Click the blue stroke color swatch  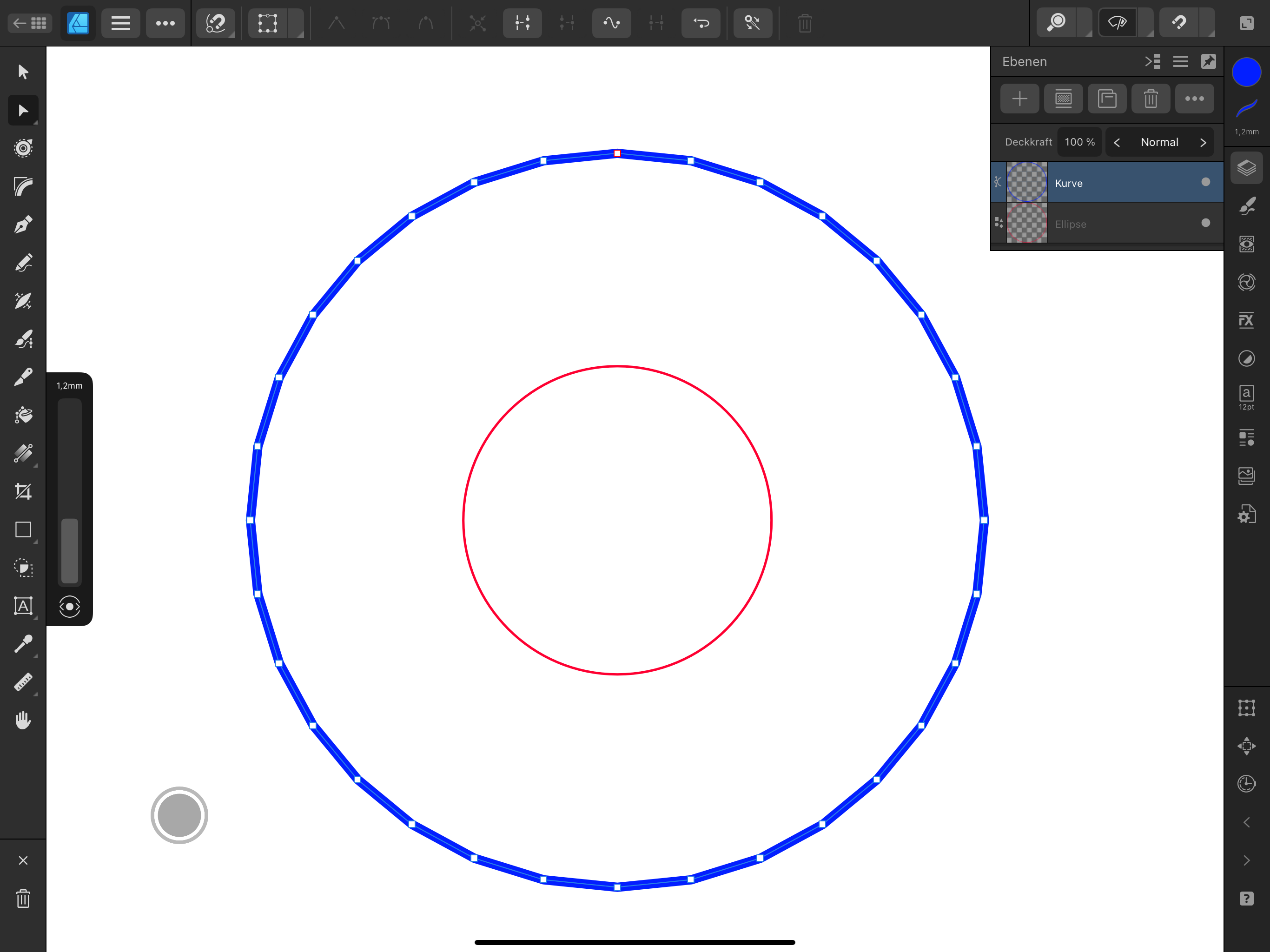[1246, 73]
